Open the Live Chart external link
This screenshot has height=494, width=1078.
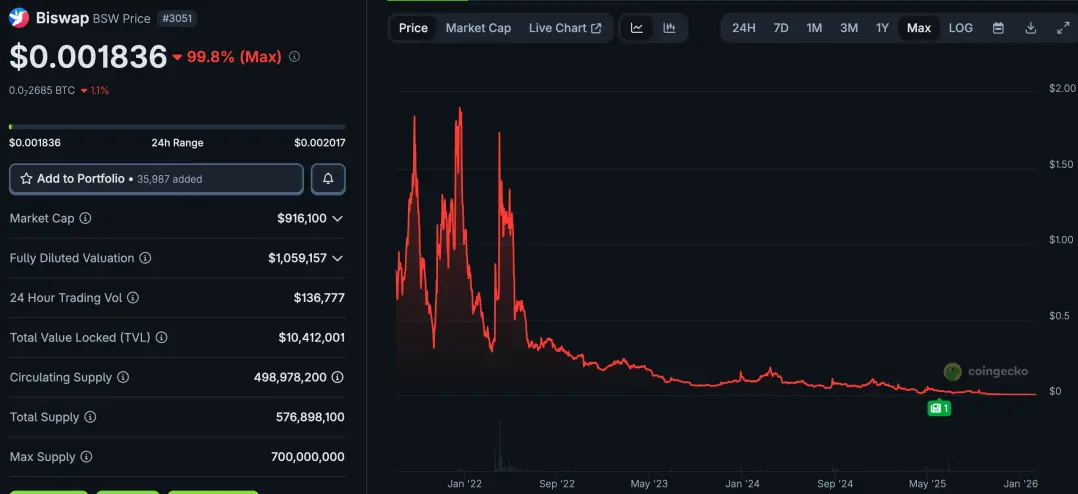tap(565, 28)
